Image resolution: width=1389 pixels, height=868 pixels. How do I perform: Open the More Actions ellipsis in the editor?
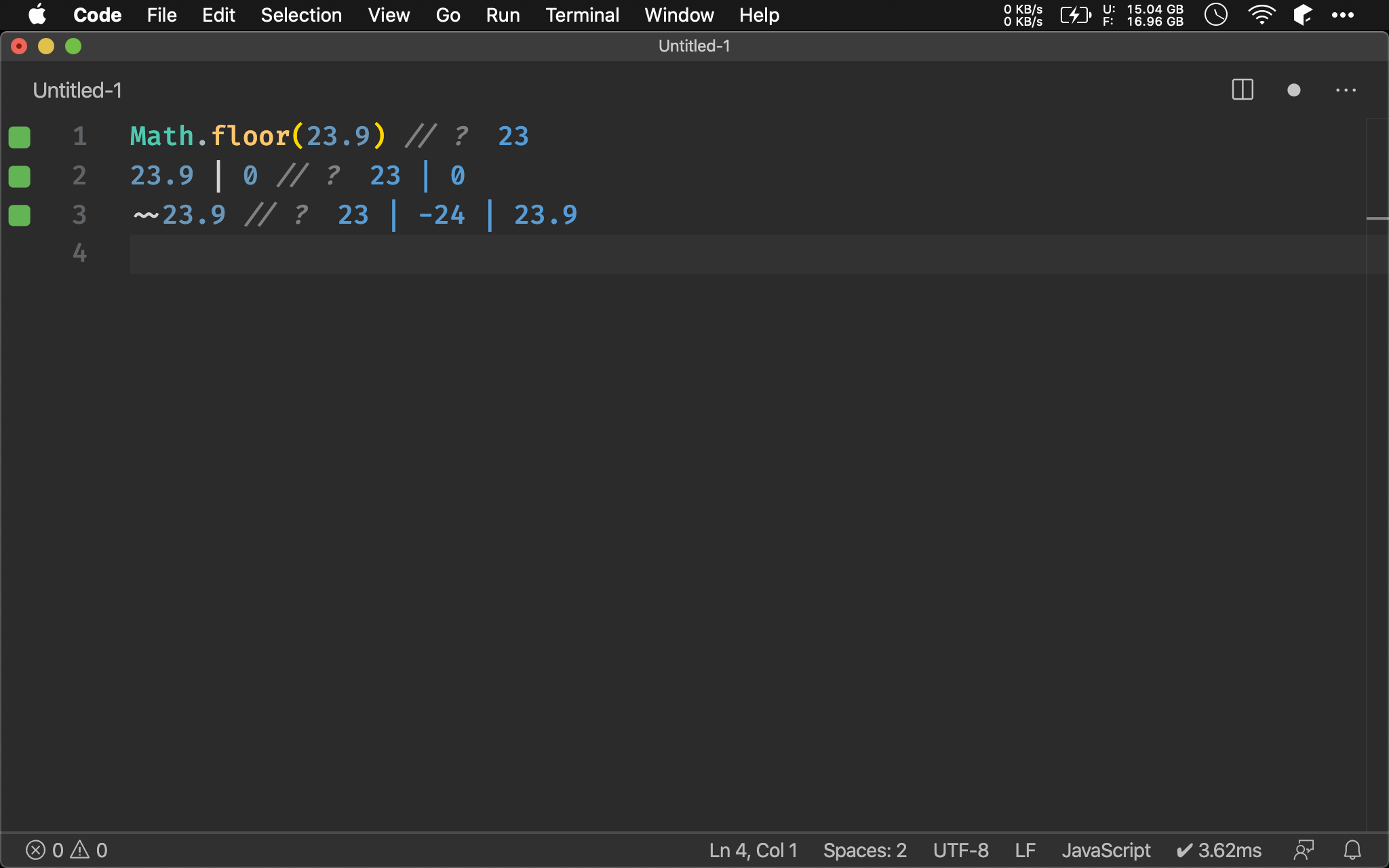pyautogui.click(x=1346, y=90)
